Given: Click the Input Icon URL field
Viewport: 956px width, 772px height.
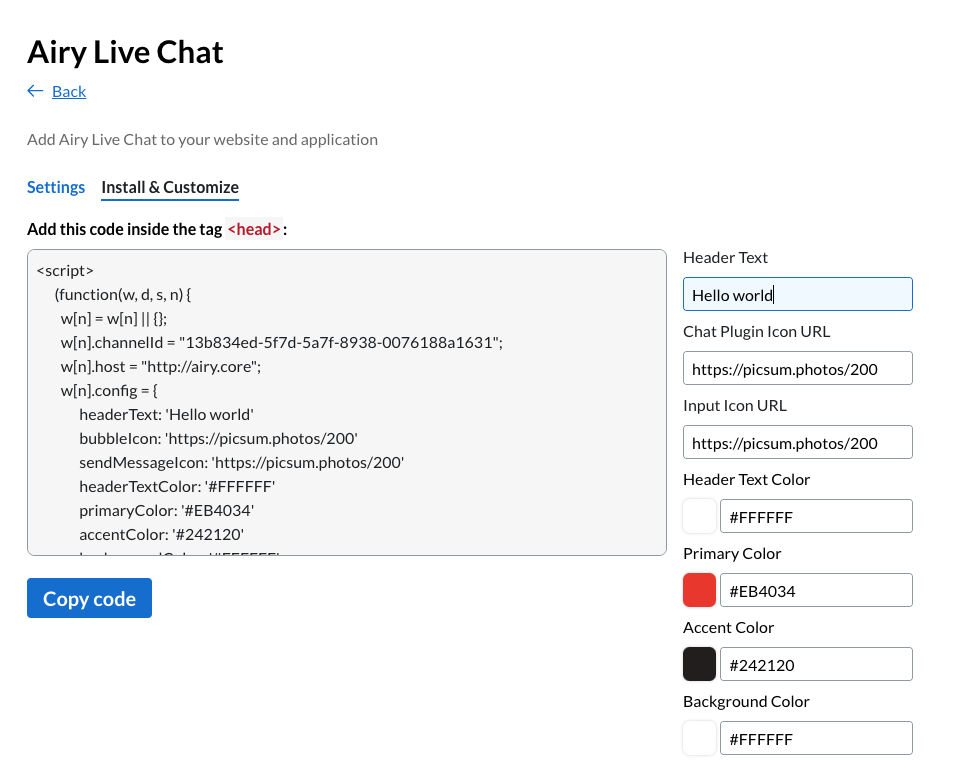Looking at the screenshot, I should coord(797,442).
